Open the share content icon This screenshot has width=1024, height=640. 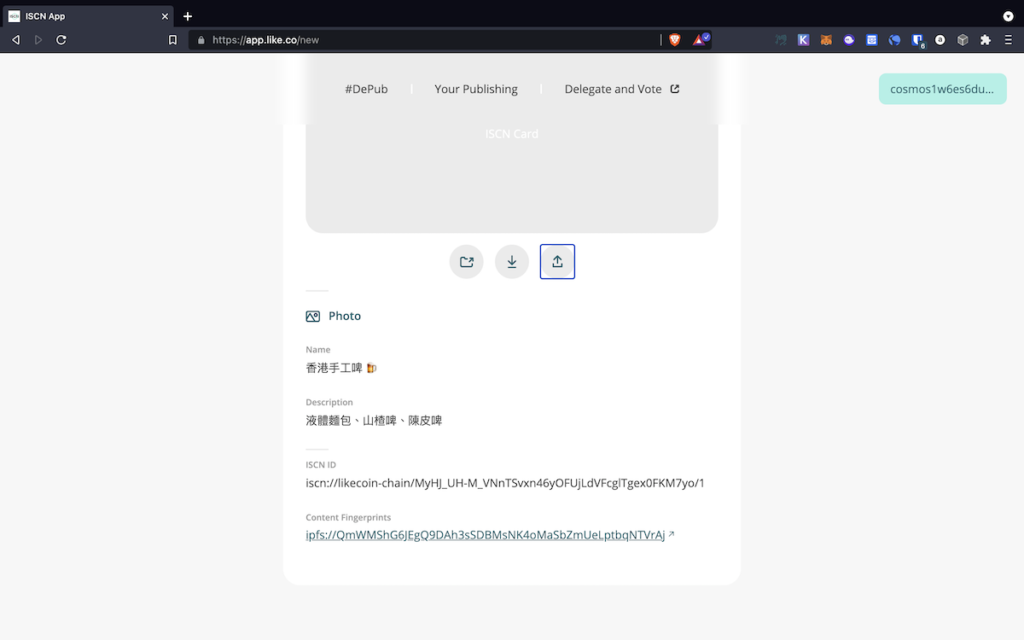click(x=466, y=261)
